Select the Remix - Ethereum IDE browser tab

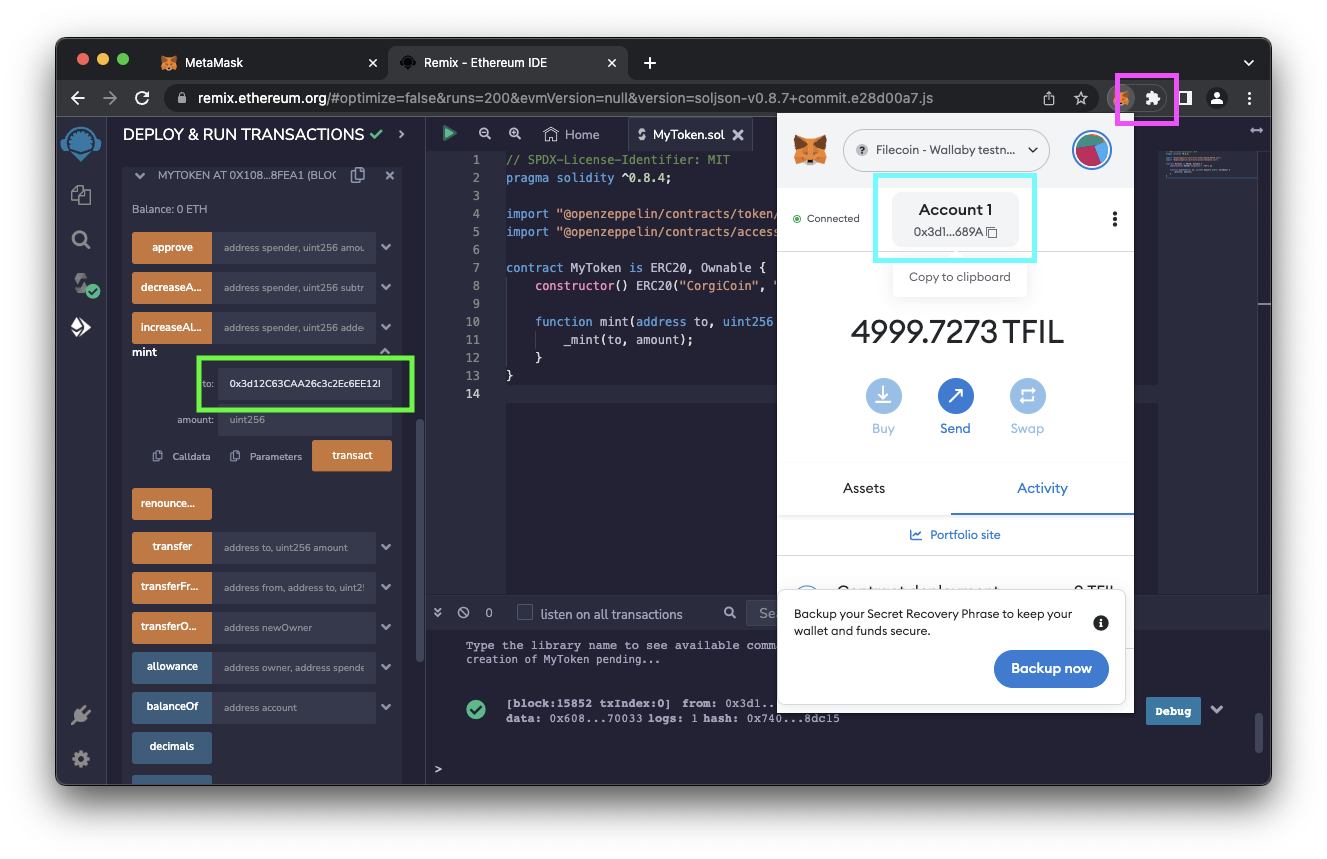[509, 62]
